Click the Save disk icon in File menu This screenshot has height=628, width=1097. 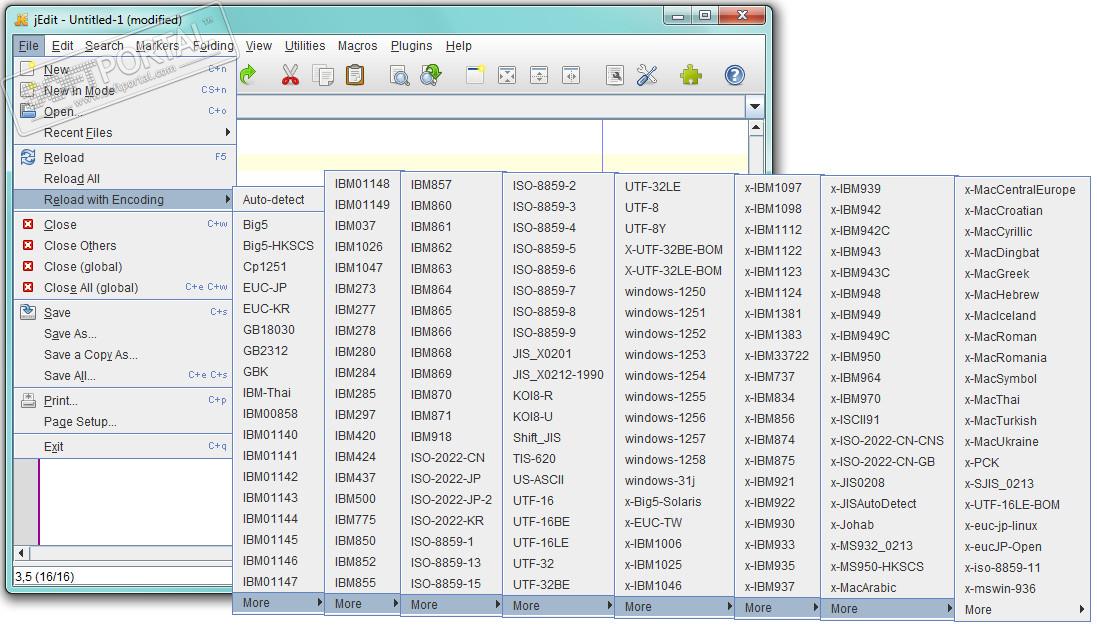28,312
